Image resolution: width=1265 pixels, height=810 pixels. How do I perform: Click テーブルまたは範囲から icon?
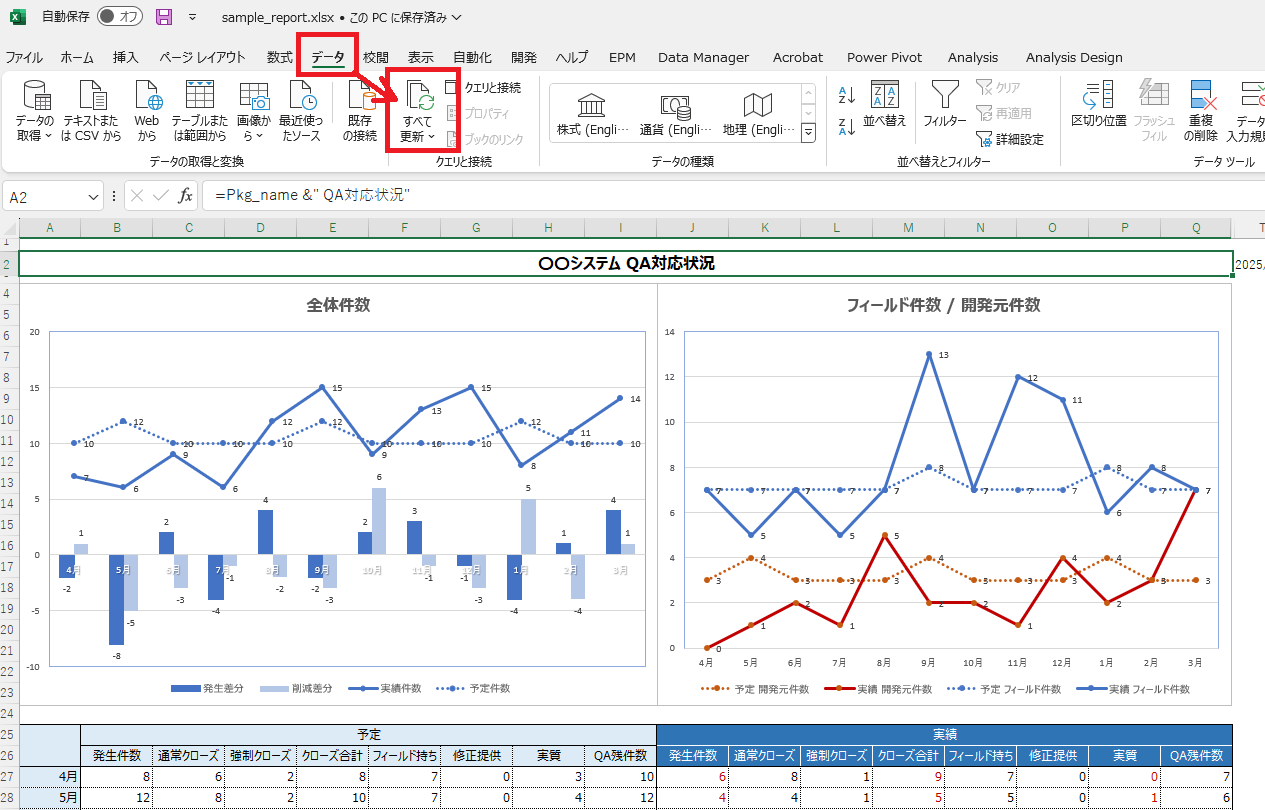200,110
